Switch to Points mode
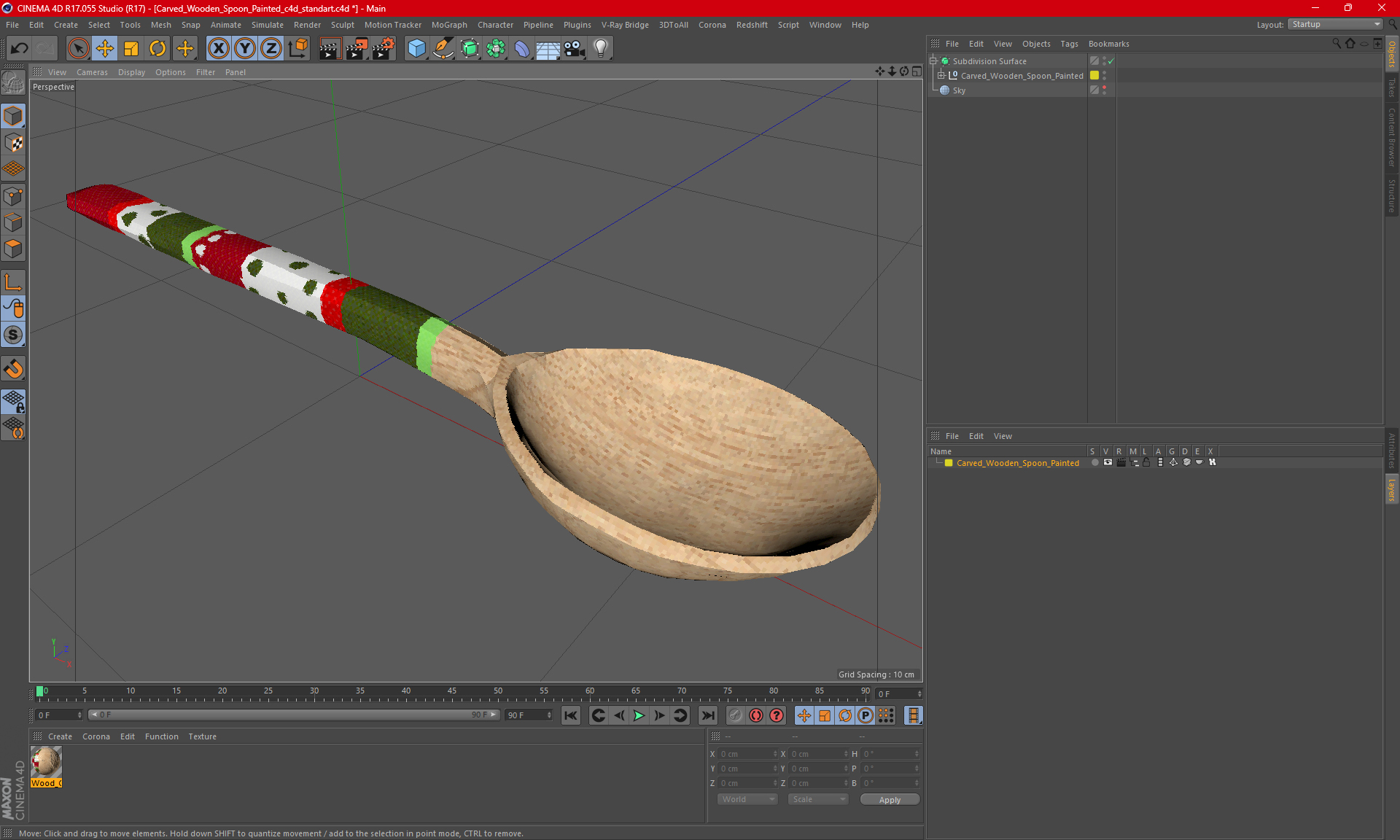The width and height of the screenshot is (1400, 840). (13, 196)
